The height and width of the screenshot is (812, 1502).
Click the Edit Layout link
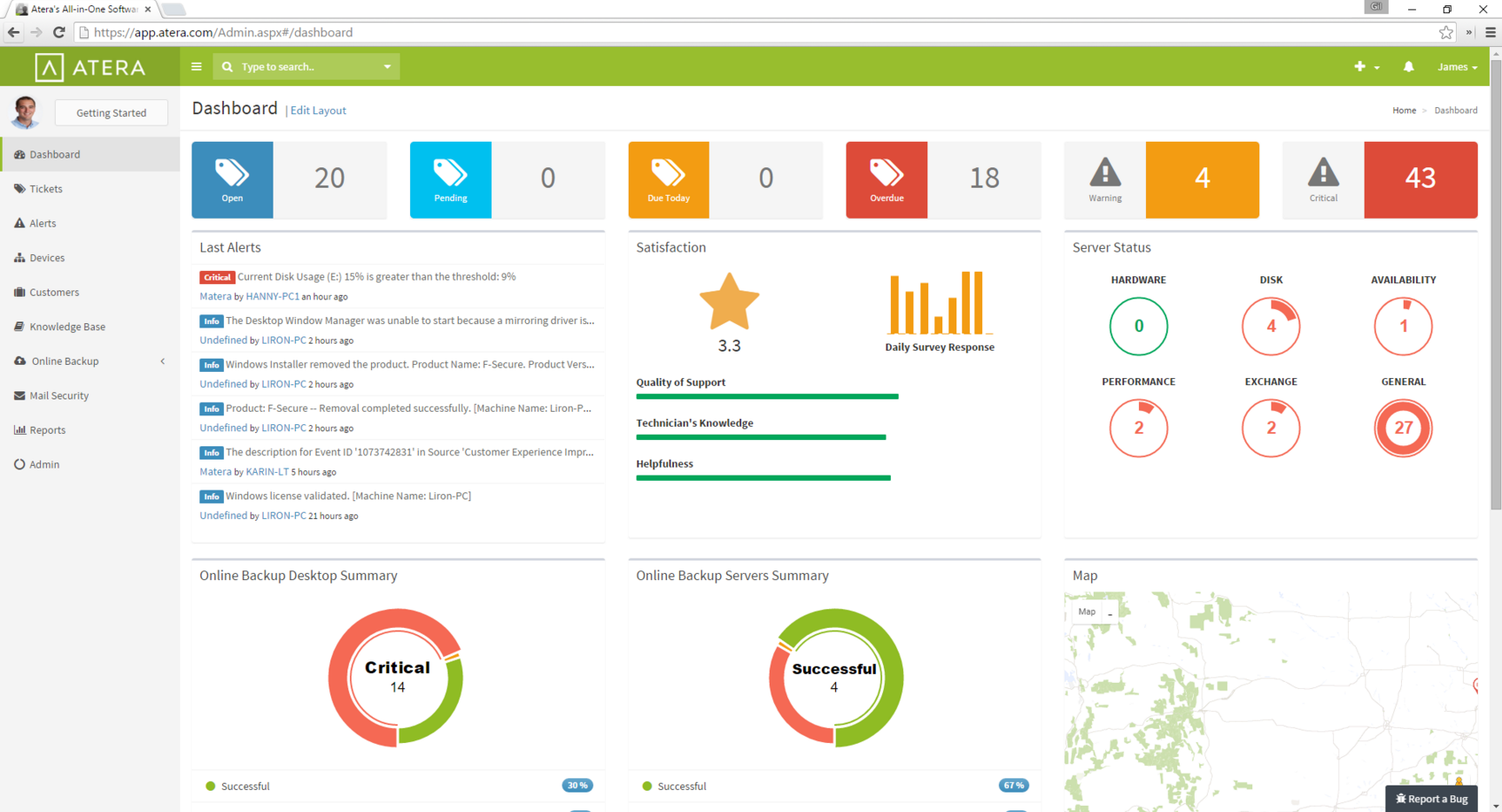pos(317,110)
